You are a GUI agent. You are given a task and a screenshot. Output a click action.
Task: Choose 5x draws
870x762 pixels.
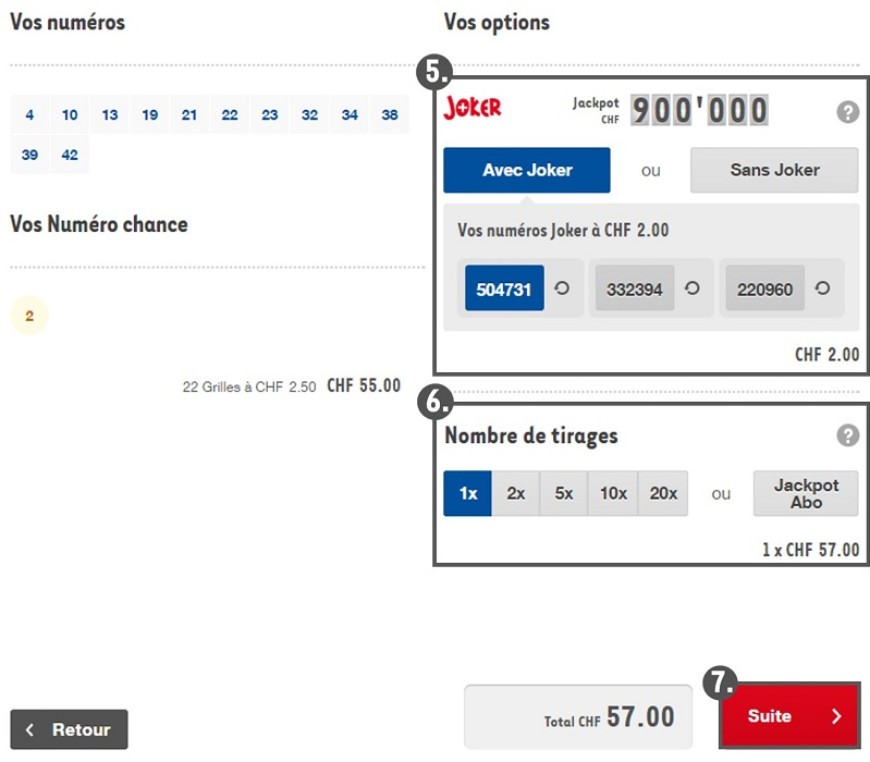(x=564, y=493)
